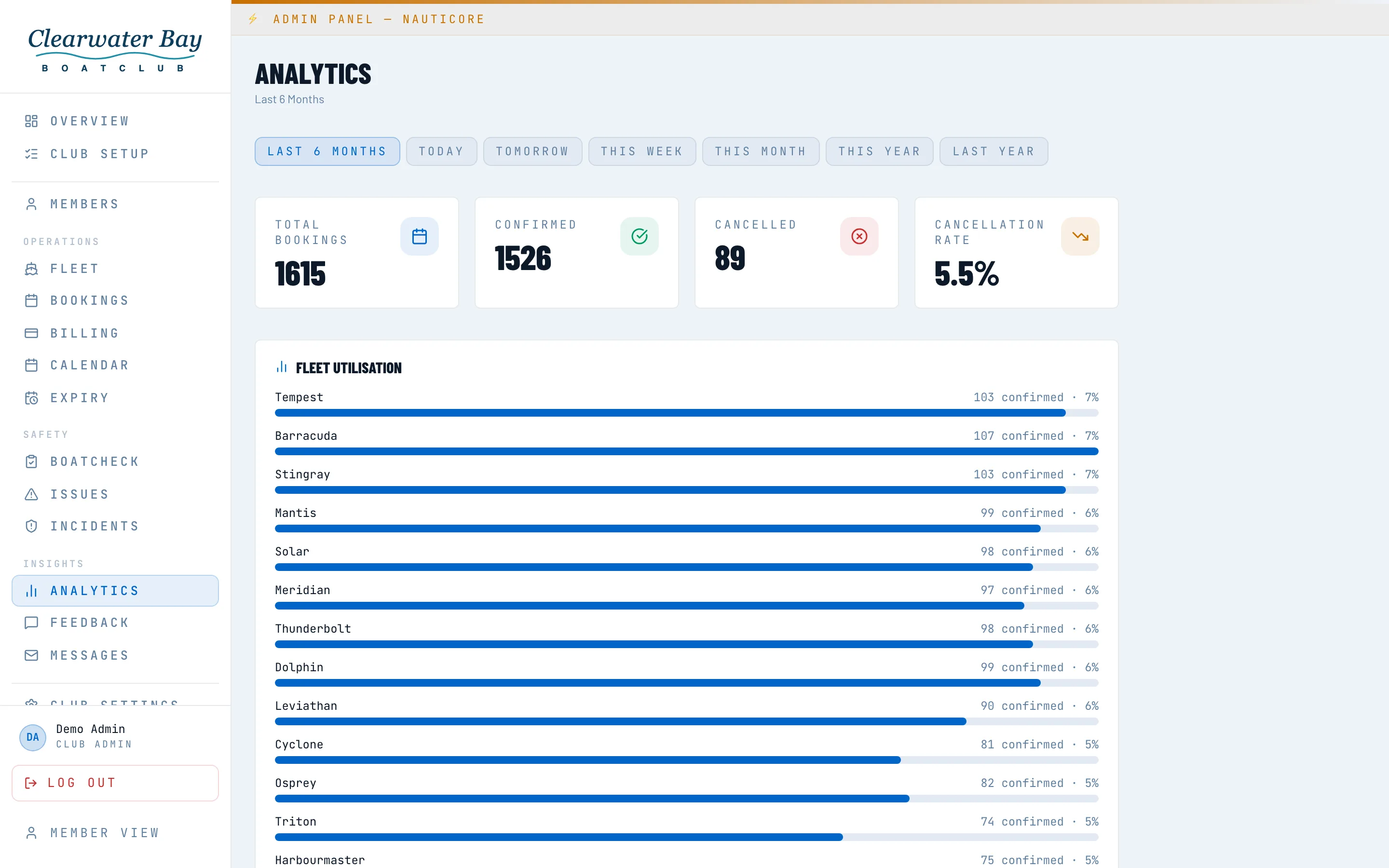Click the Overview grid icon in sidebar
1389x868 pixels.
click(31, 121)
